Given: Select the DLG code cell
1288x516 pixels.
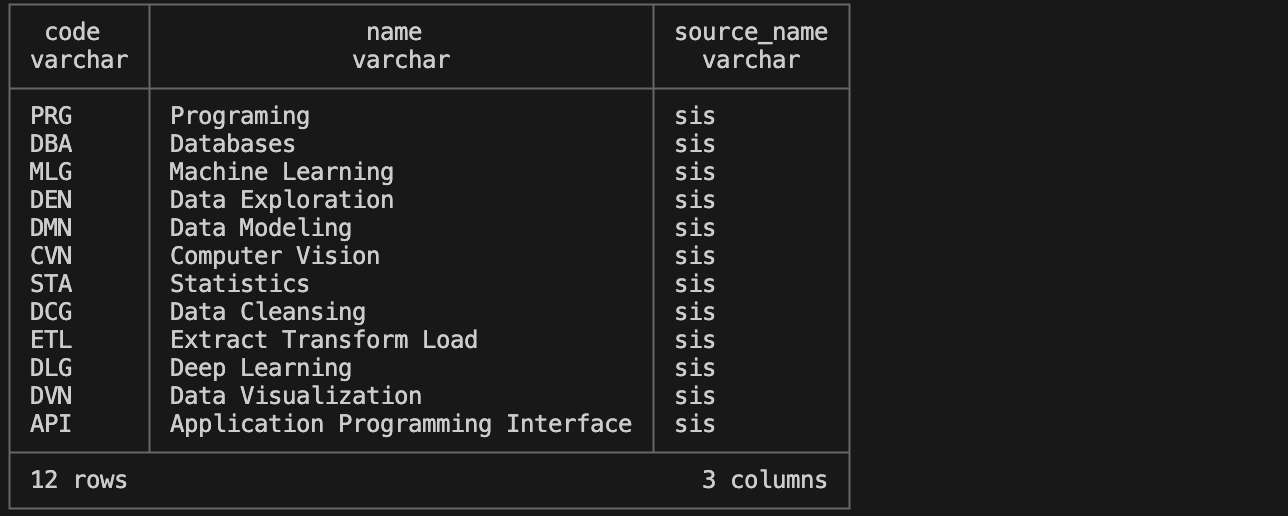Looking at the screenshot, I should (51, 368).
